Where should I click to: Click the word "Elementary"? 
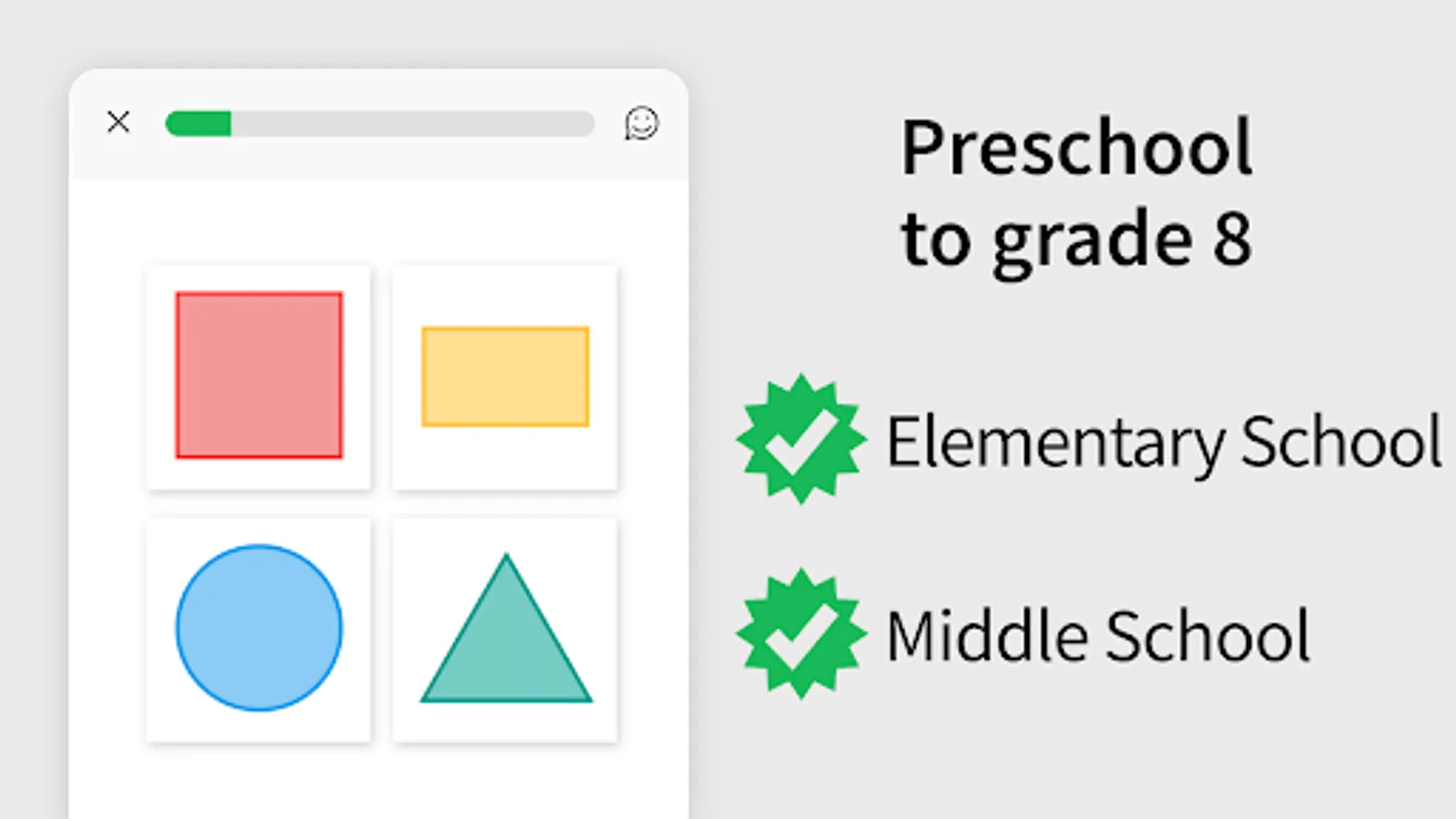1057,443
